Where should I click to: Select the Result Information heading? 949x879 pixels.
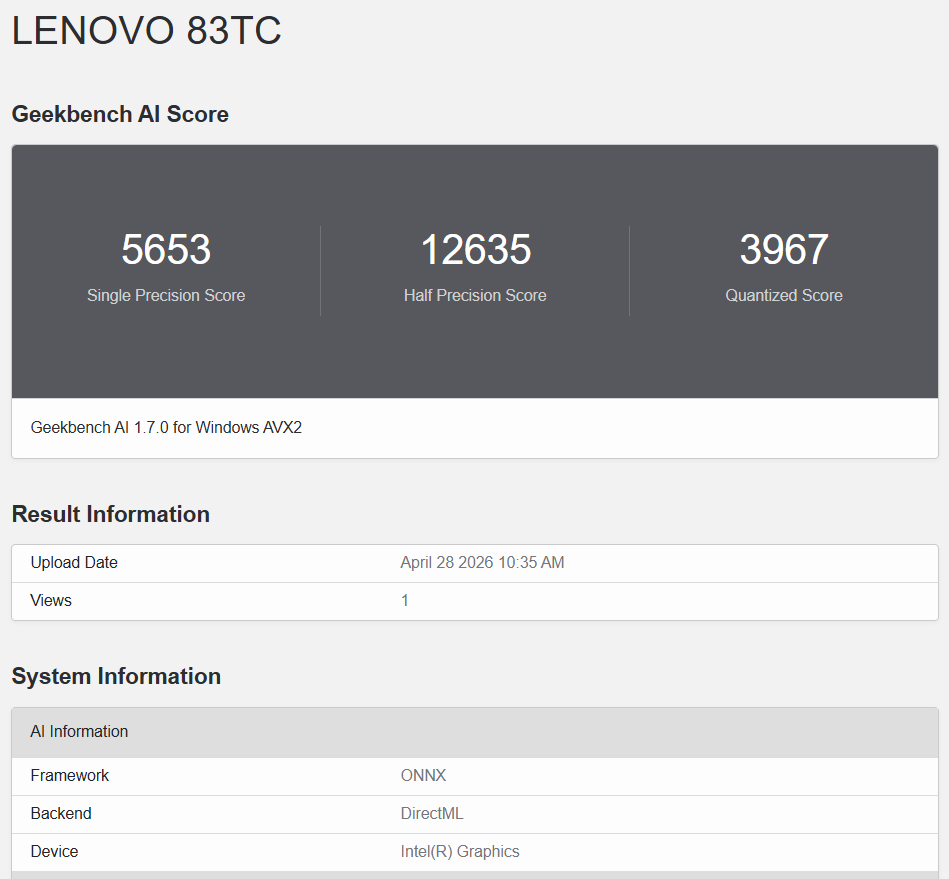111,514
